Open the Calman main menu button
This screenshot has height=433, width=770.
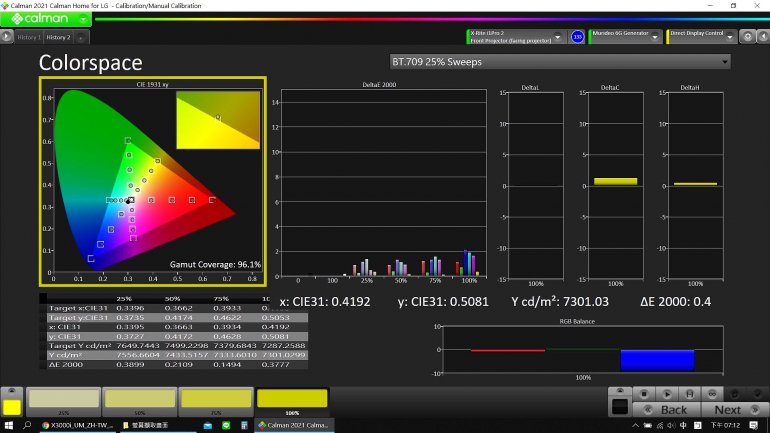point(44,18)
